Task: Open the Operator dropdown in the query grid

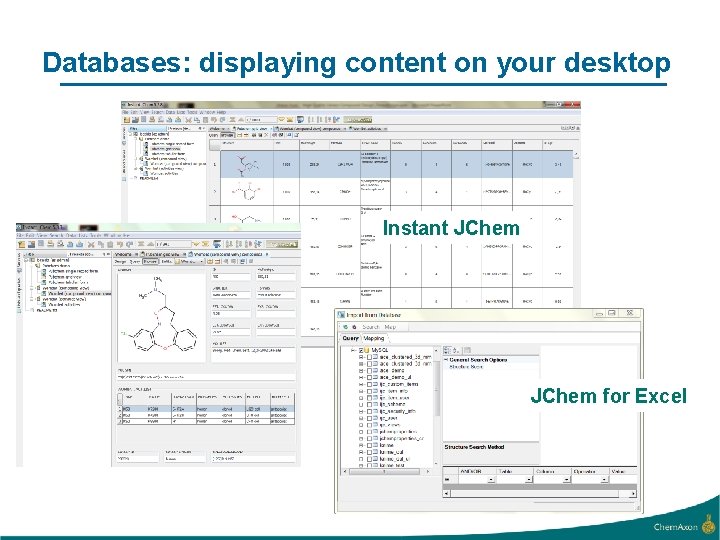Action: [604, 479]
